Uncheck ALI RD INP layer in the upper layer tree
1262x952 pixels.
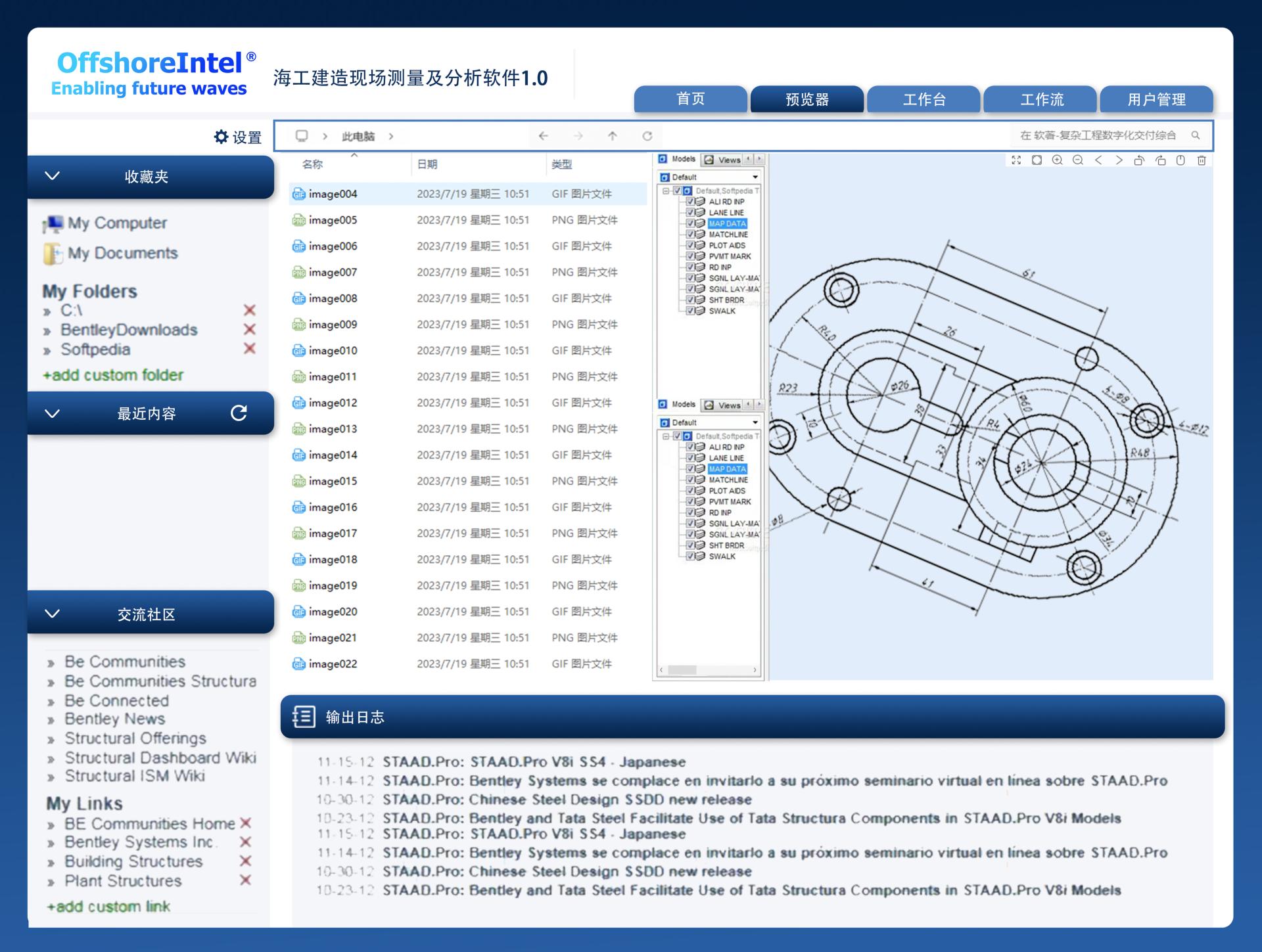click(691, 202)
